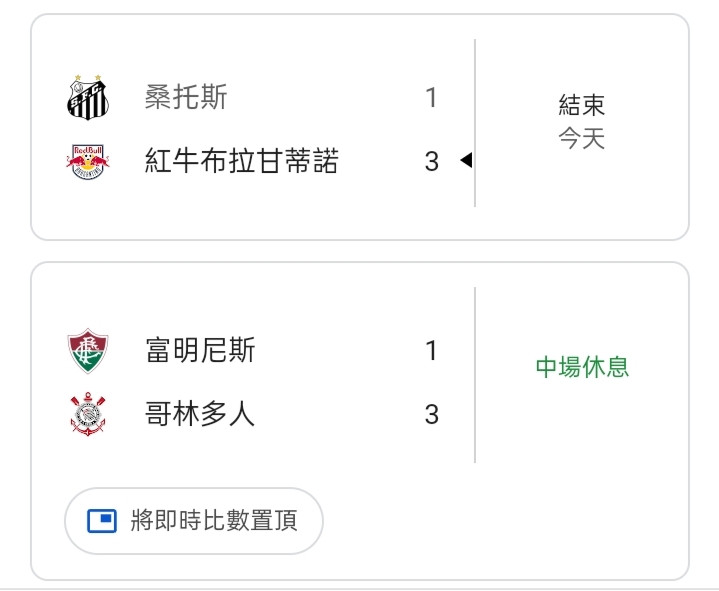Image resolution: width=719 pixels, height=591 pixels.
Task: Open team name 紅牛布拉甘蒂諾
Action: (242, 161)
